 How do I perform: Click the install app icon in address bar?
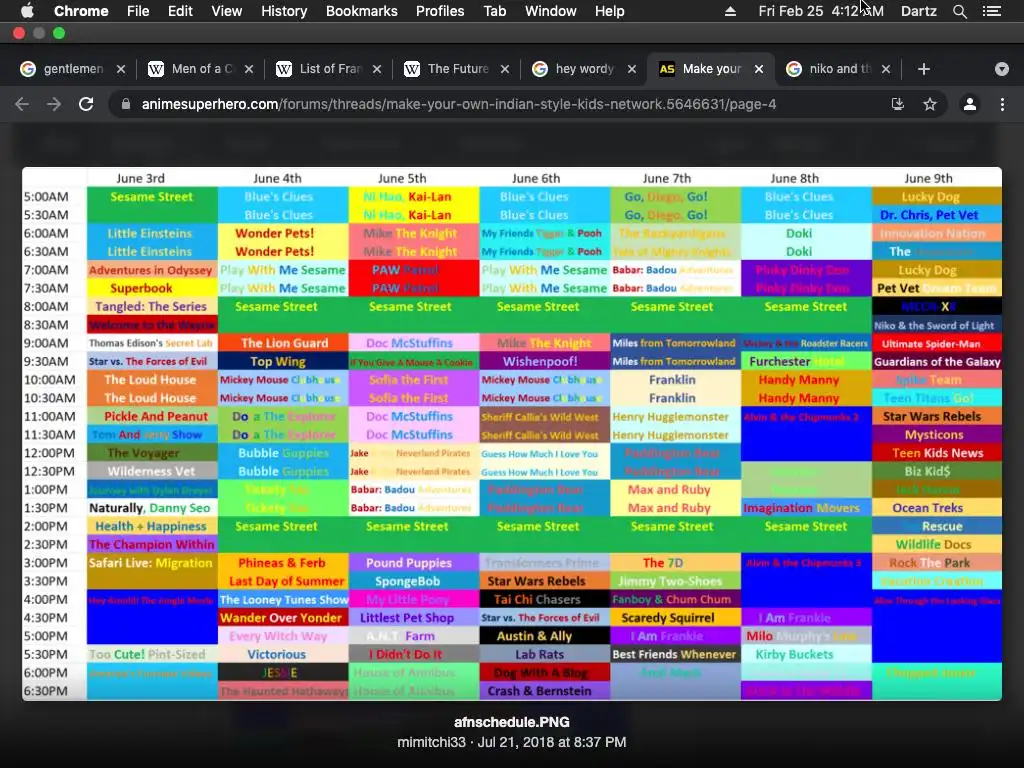898,104
